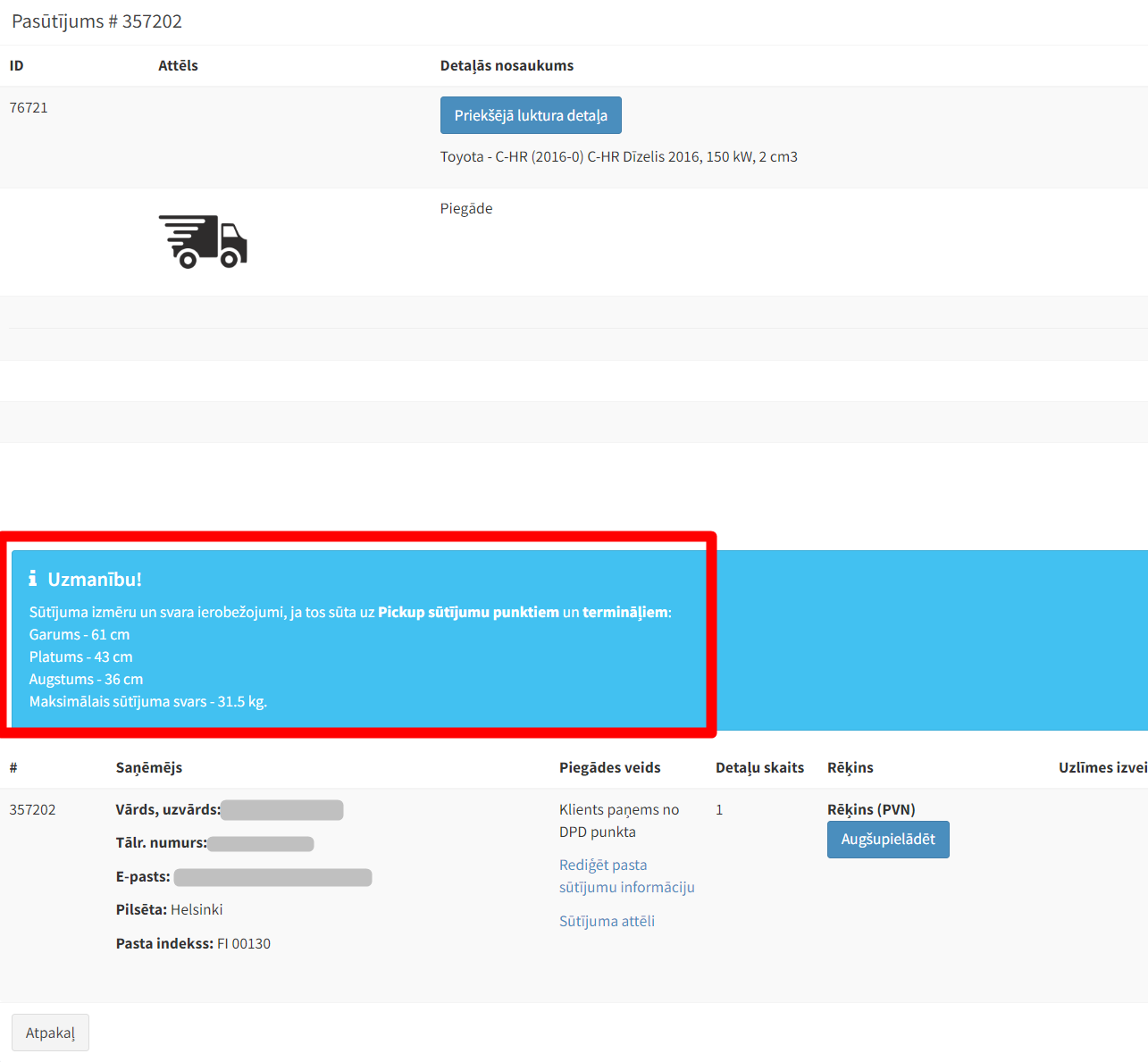Click the Uzlīmes column header

(1102, 767)
